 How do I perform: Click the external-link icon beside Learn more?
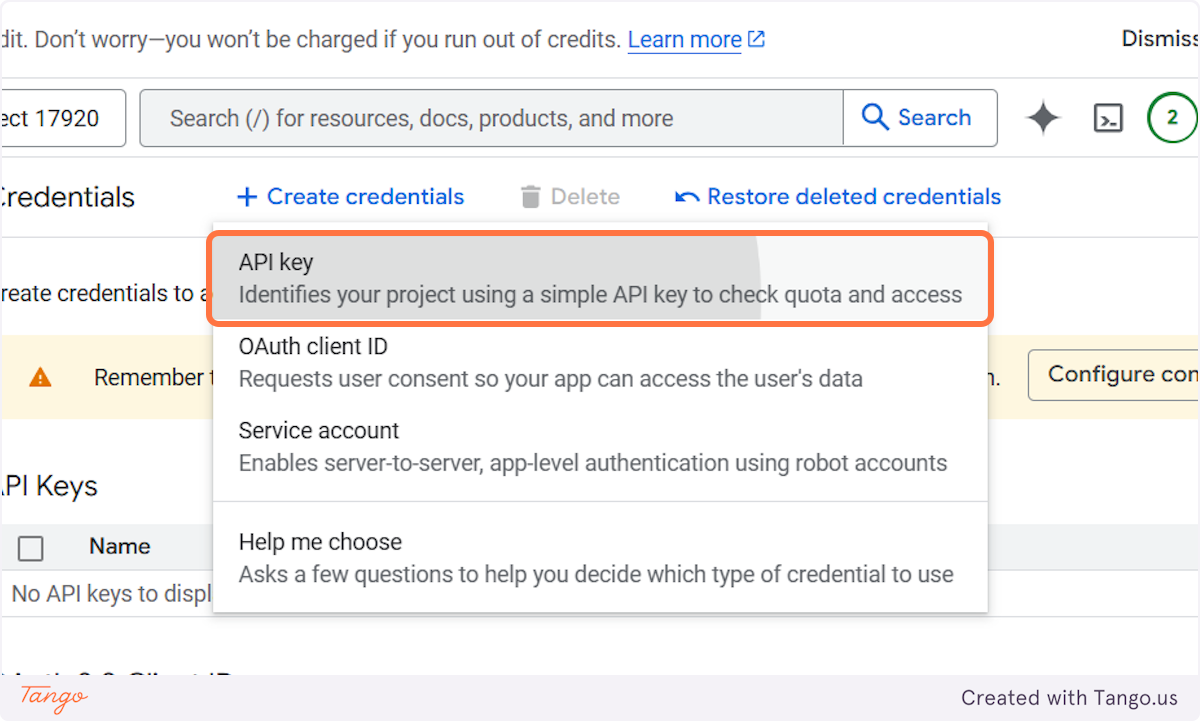click(757, 38)
